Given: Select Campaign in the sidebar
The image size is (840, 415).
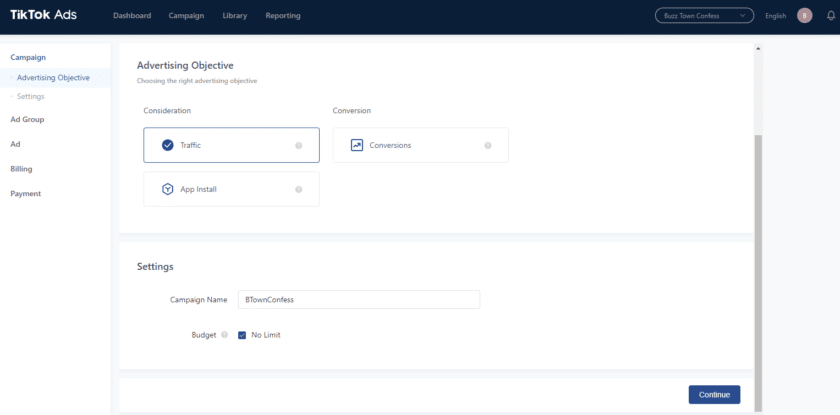Looking at the screenshot, I should (x=28, y=57).
